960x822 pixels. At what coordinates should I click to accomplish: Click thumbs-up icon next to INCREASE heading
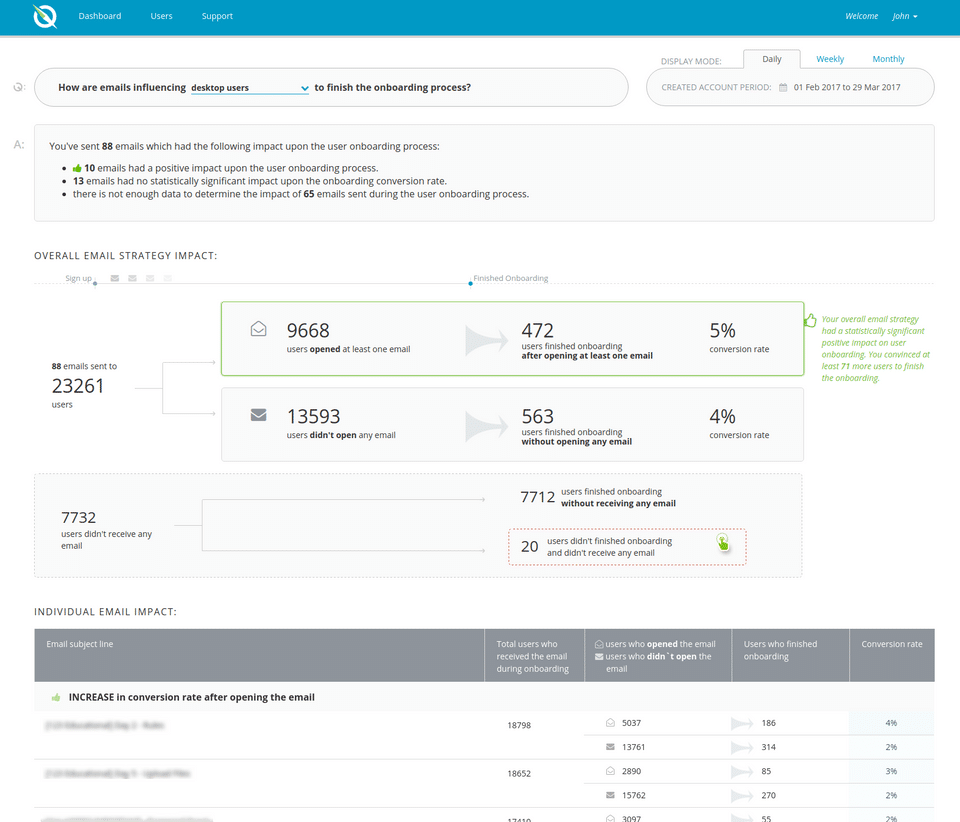point(55,697)
